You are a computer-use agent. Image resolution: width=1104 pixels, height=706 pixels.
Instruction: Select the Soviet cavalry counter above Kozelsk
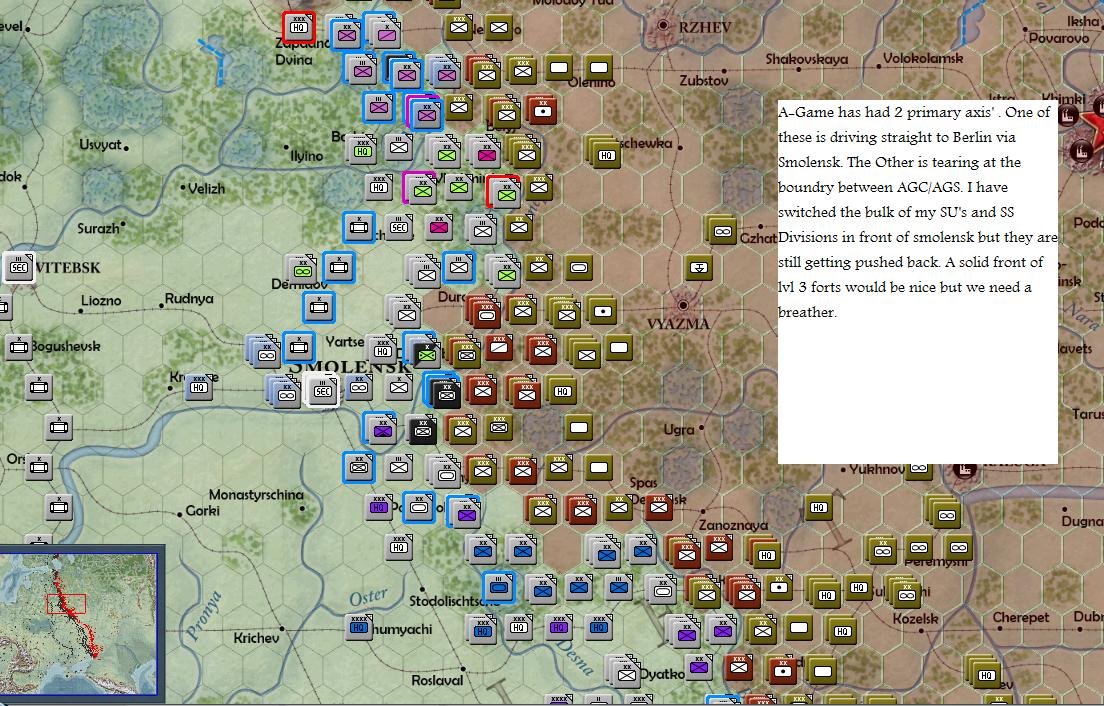point(905,592)
